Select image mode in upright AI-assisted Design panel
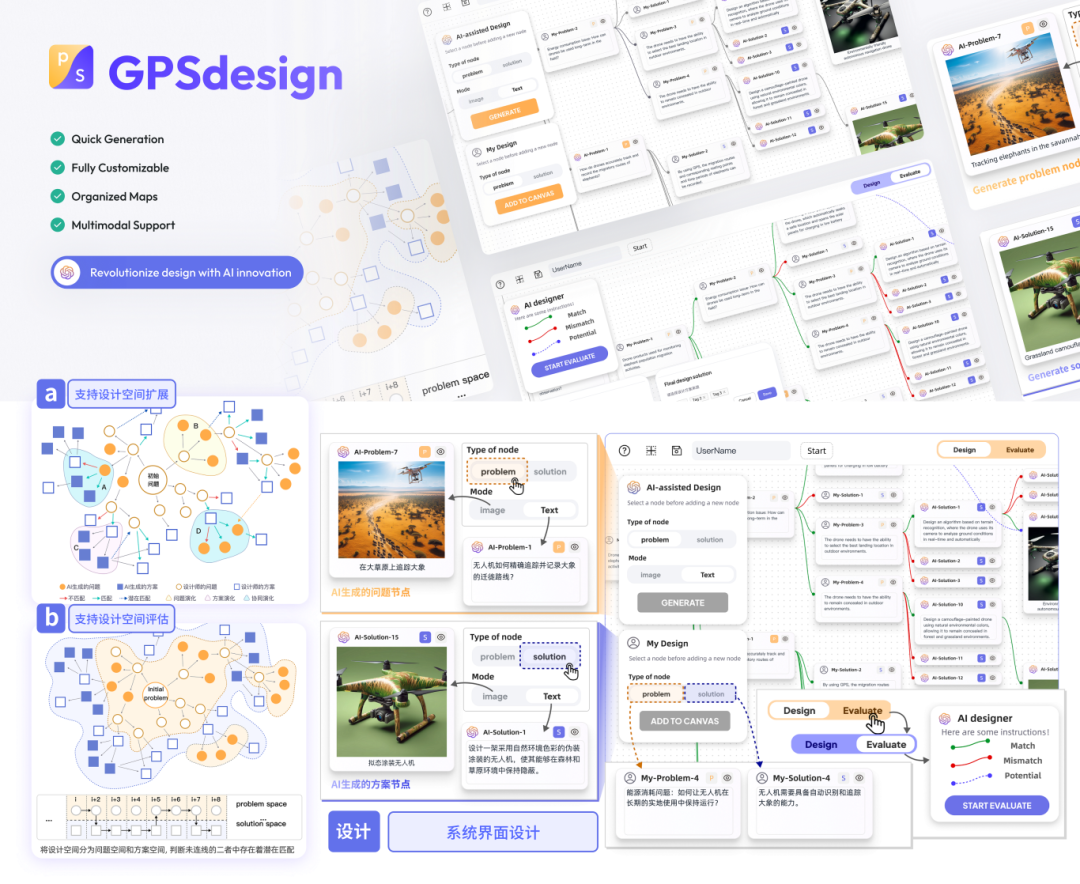This screenshot has height=884, width=1080. tap(650, 575)
